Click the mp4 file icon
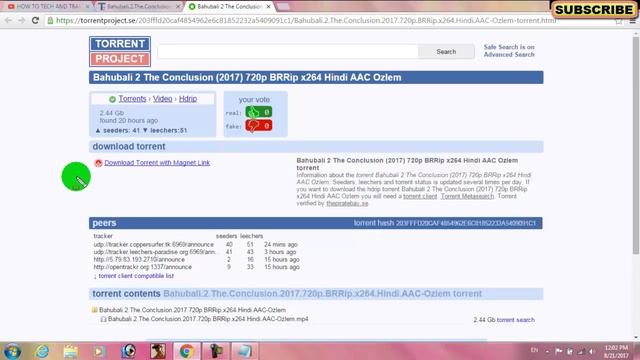The height and width of the screenshot is (360, 640). 103,319
